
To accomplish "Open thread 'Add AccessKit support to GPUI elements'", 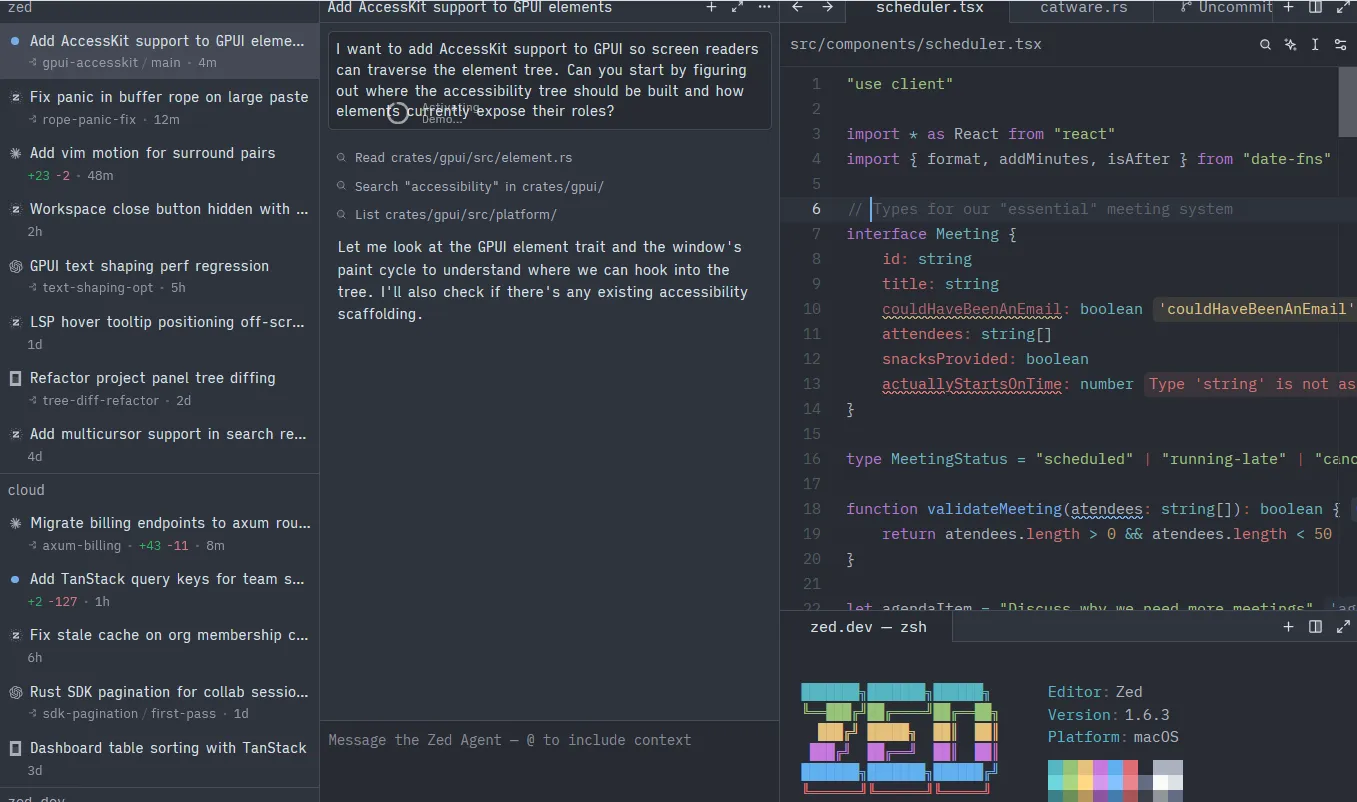I will (x=160, y=51).
